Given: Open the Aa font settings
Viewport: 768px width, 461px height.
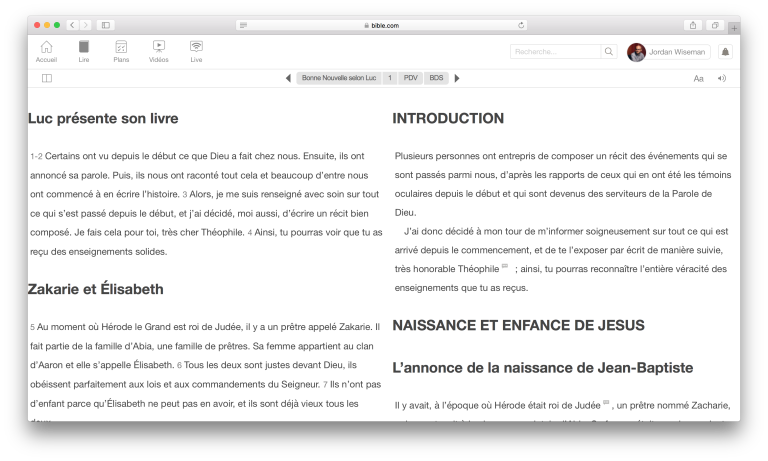Looking at the screenshot, I should point(698,78).
